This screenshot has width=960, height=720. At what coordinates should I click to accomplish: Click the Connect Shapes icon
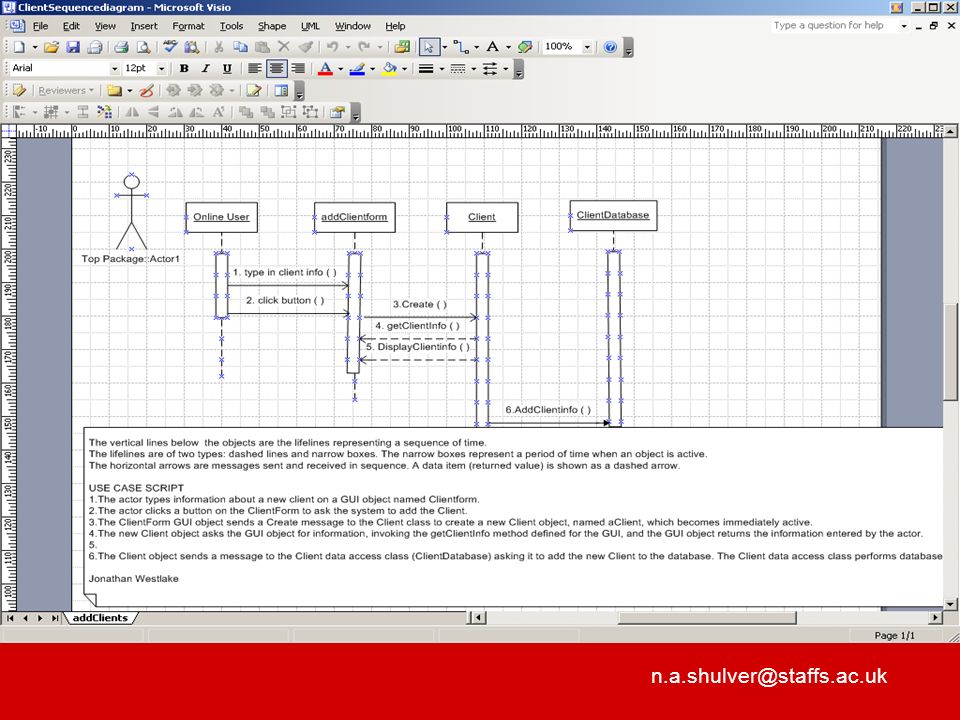coord(83,112)
